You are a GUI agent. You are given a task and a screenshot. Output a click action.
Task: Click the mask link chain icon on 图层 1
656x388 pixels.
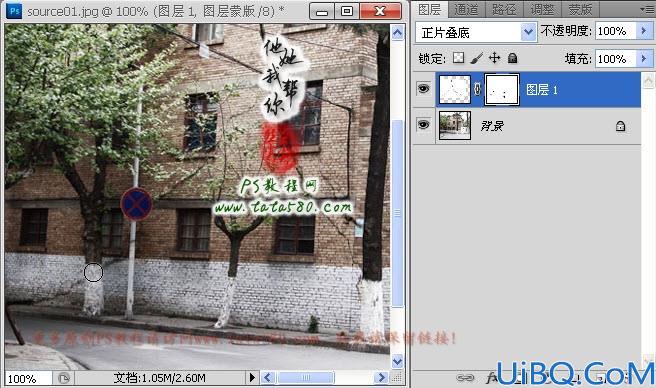coord(477,89)
